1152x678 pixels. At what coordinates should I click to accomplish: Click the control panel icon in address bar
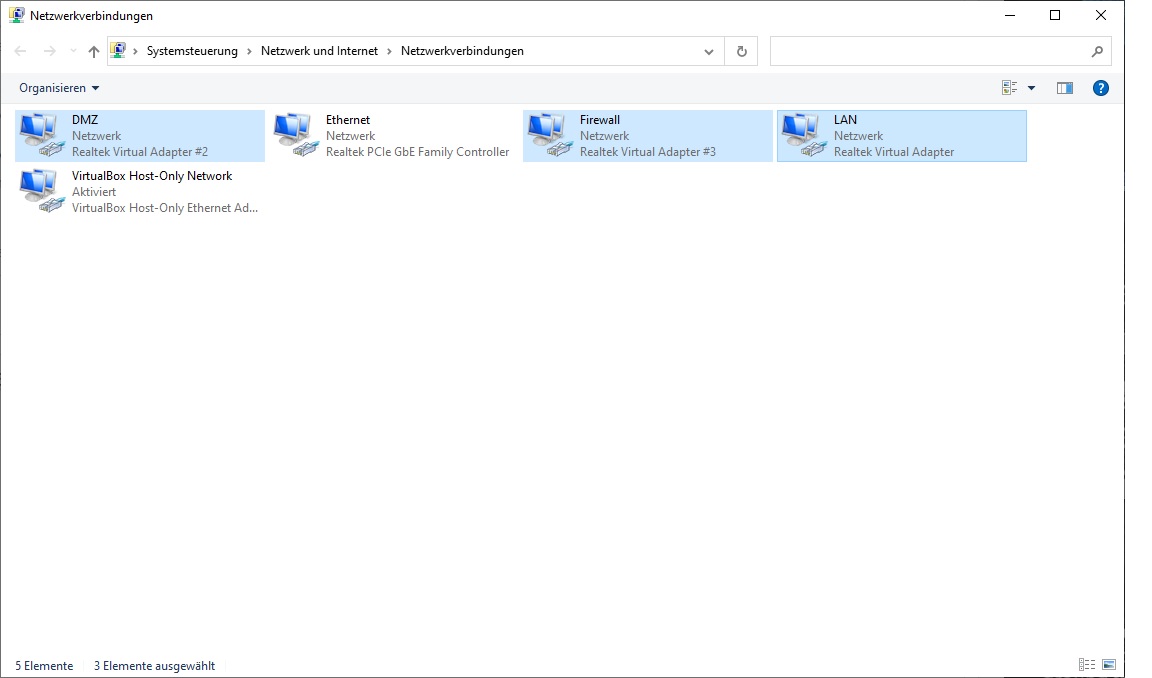[118, 50]
